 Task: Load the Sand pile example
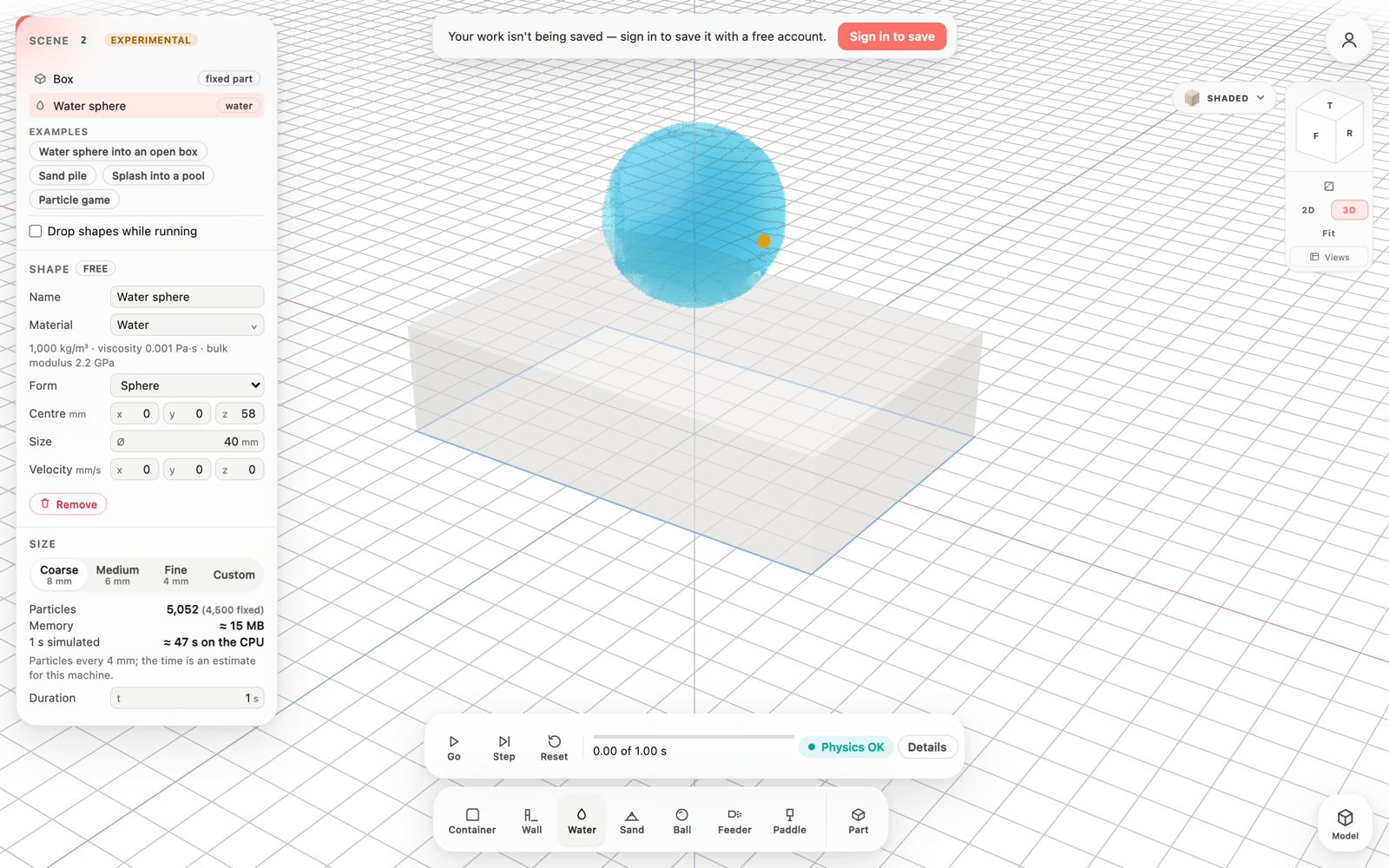(63, 175)
